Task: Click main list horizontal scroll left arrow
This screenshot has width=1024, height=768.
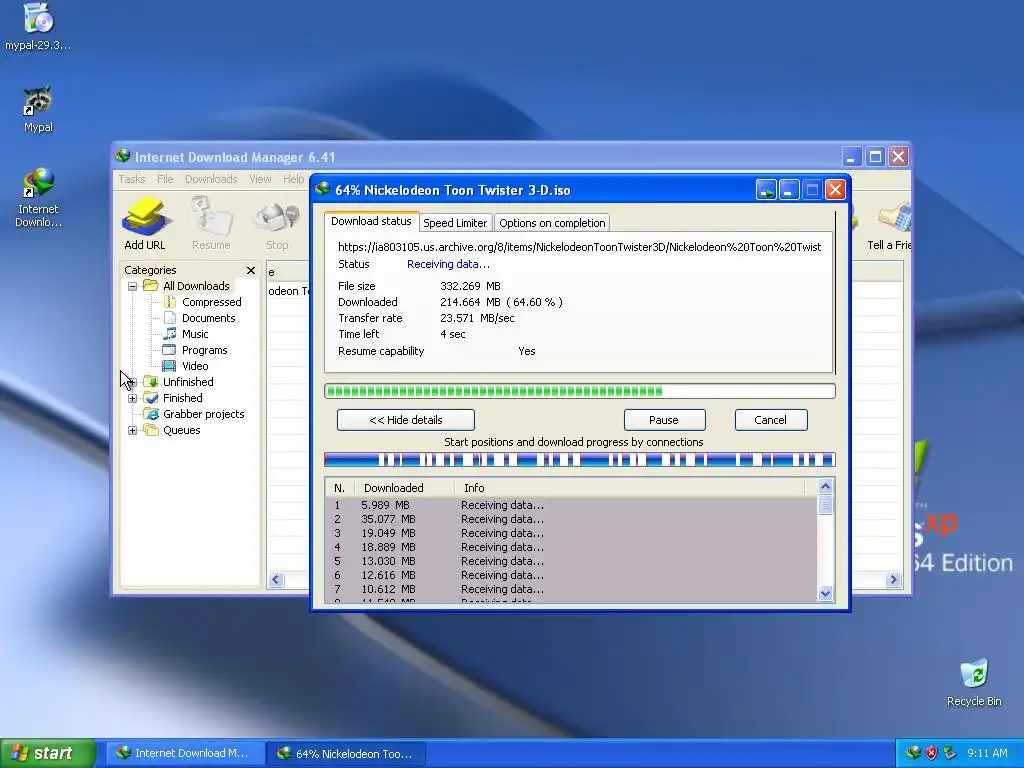Action: (276, 580)
